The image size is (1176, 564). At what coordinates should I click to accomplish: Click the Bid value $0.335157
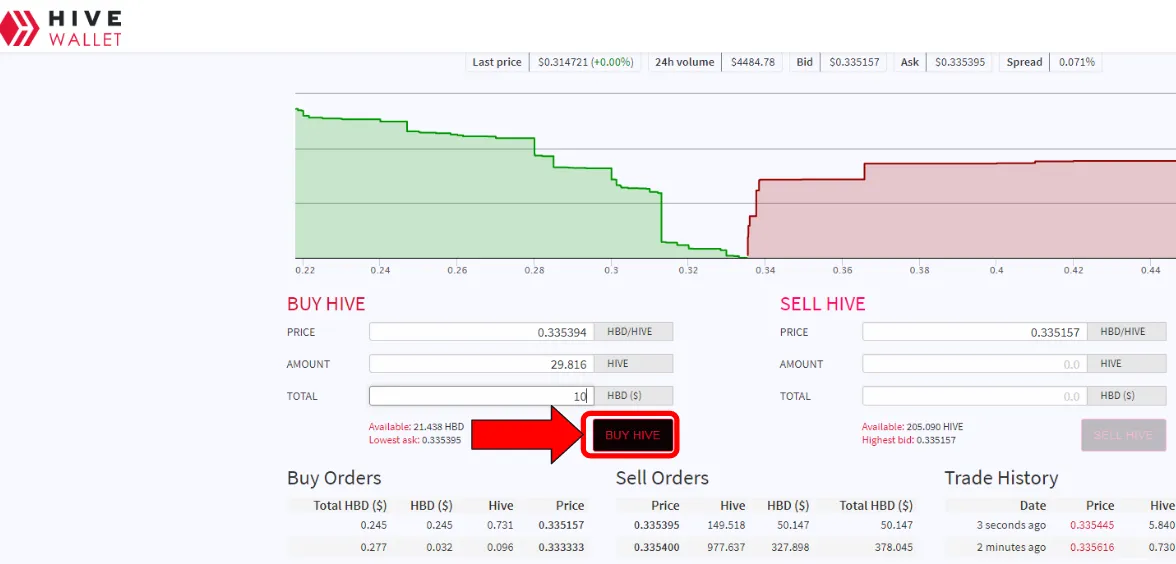pos(854,62)
